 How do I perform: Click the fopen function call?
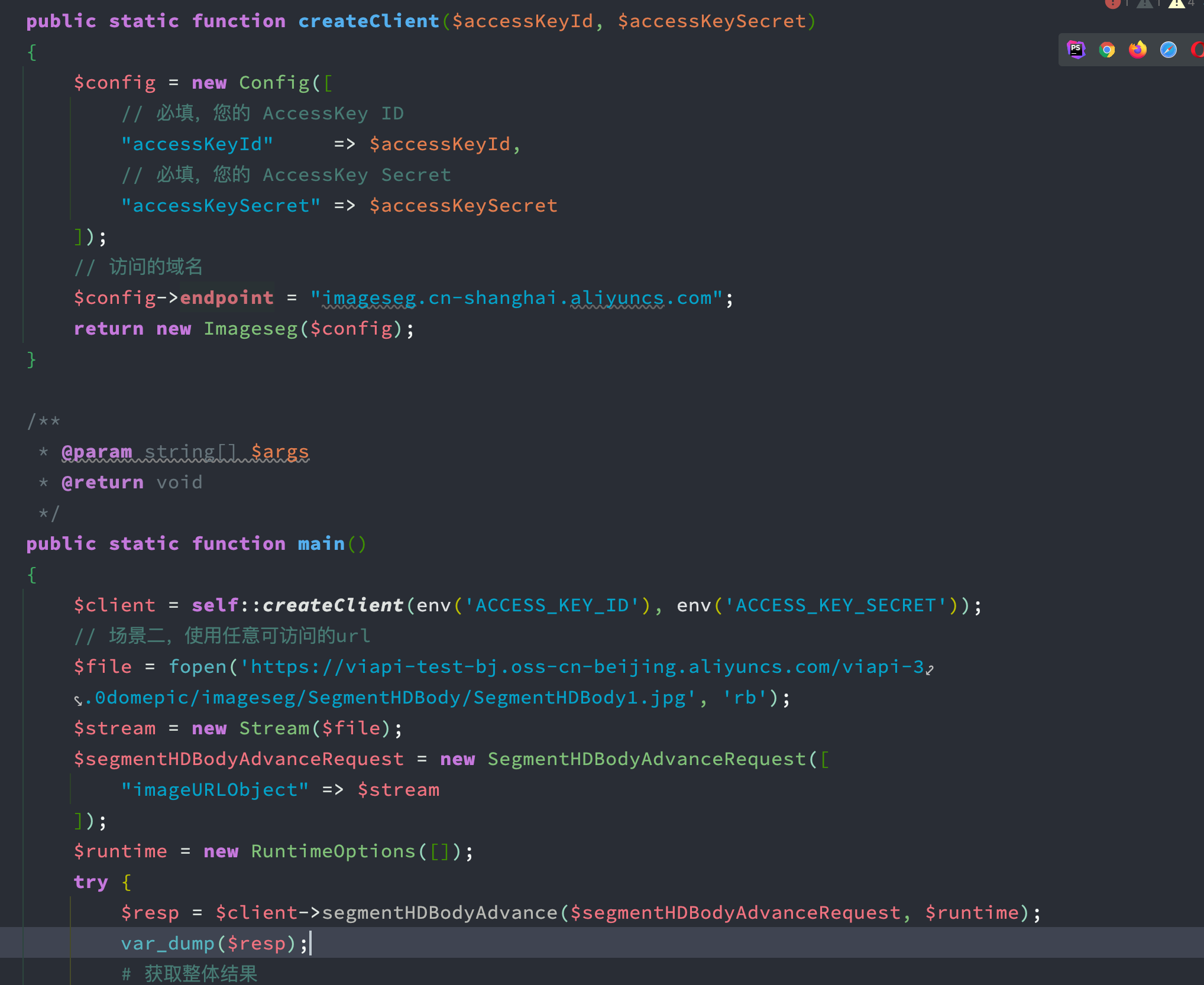198,667
